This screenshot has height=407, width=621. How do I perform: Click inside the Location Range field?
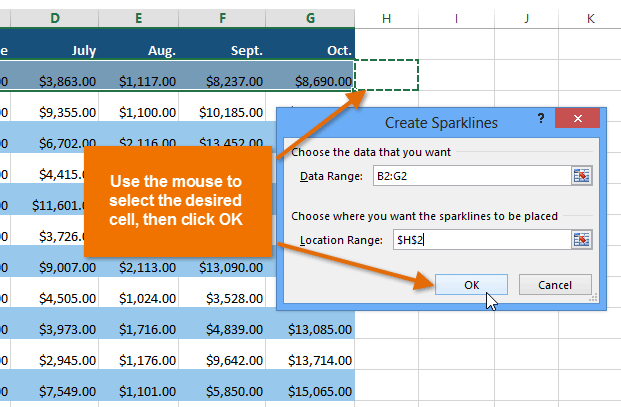coord(482,240)
